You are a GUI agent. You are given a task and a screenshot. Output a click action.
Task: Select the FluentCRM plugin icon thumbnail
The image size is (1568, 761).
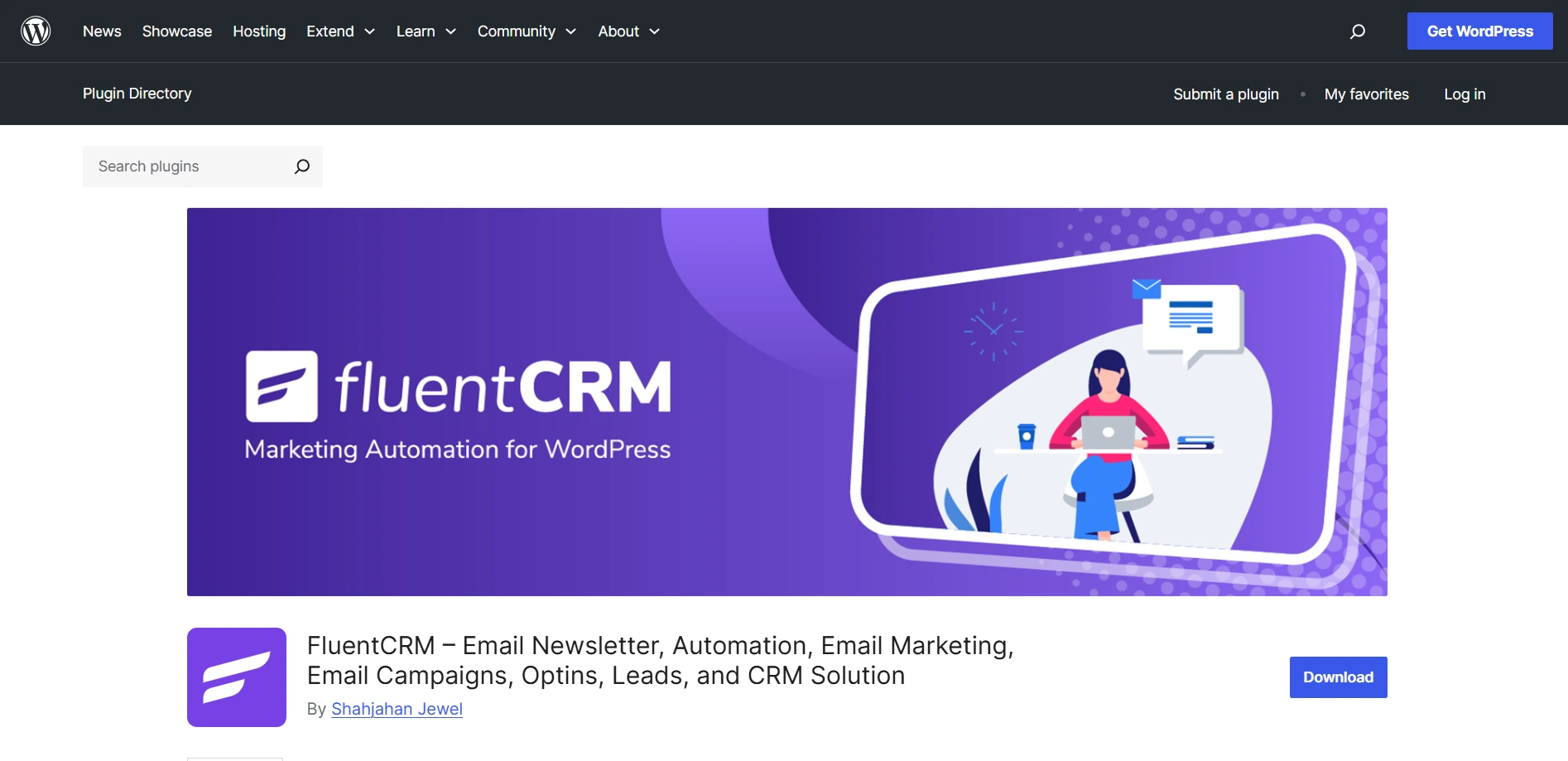(235, 677)
